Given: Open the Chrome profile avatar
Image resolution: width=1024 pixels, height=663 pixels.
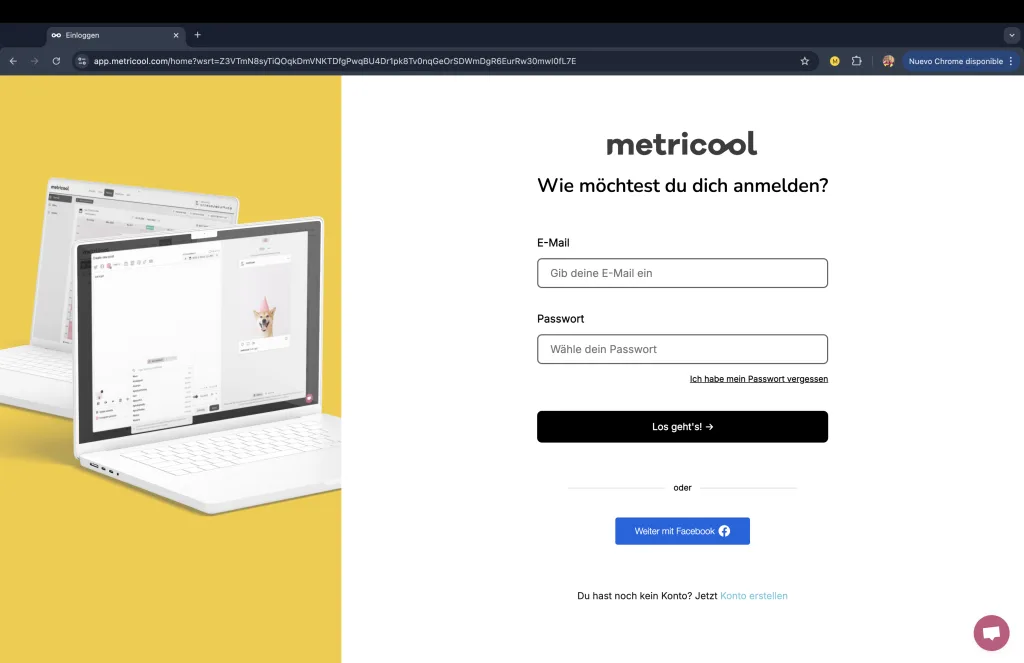Looking at the screenshot, I should [x=888, y=61].
